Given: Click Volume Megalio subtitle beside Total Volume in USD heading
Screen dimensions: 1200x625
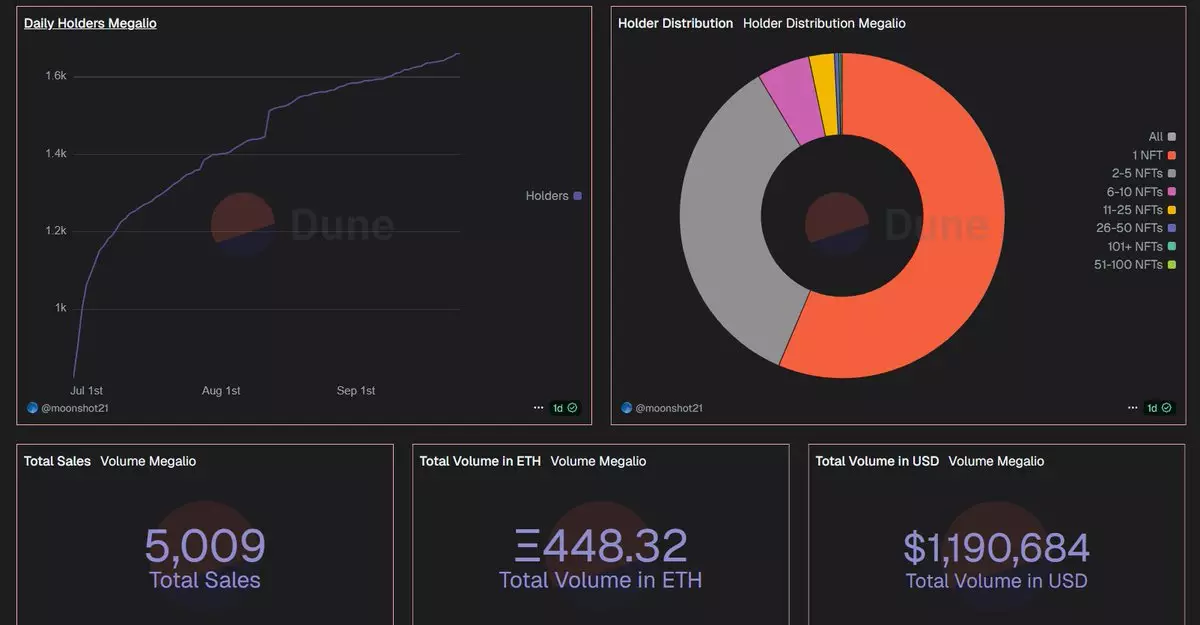Looking at the screenshot, I should click(x=996, y=461).
